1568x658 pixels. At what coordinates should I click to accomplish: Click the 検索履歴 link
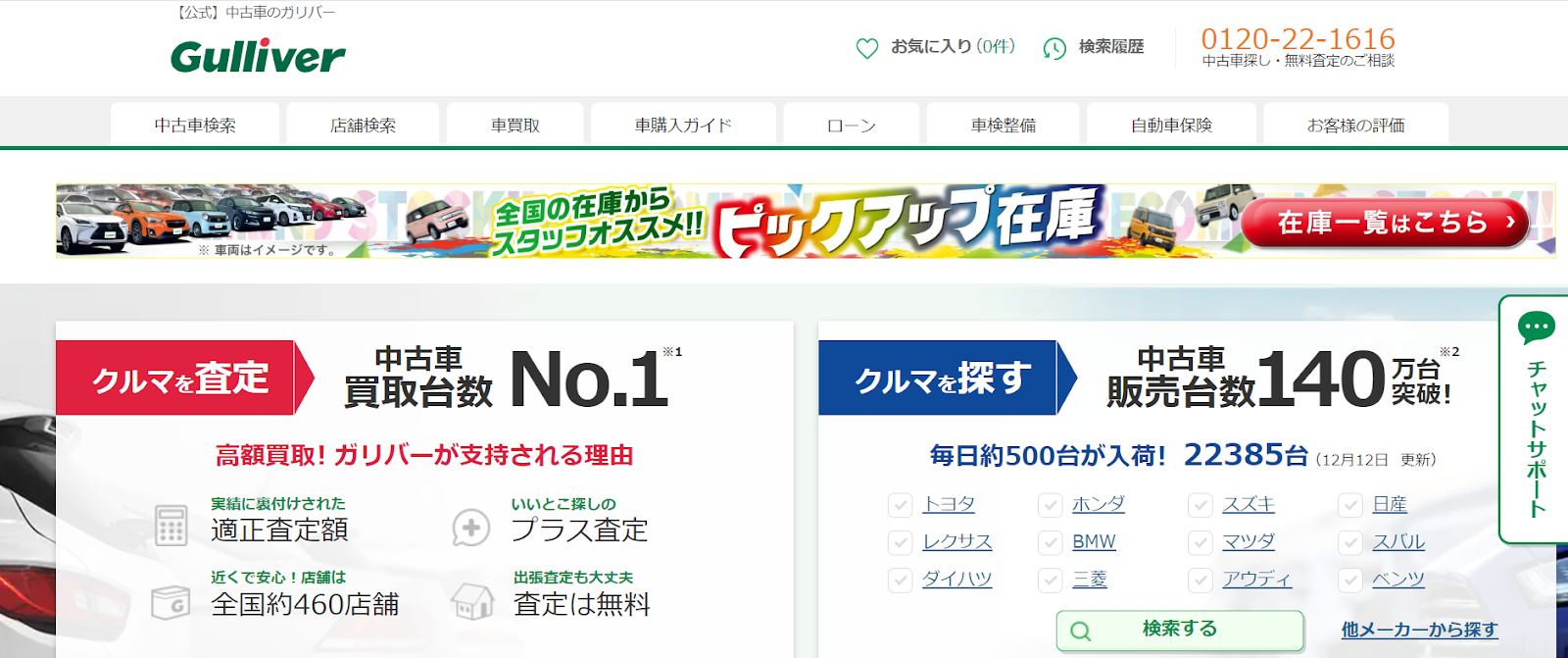[1111, 46]
